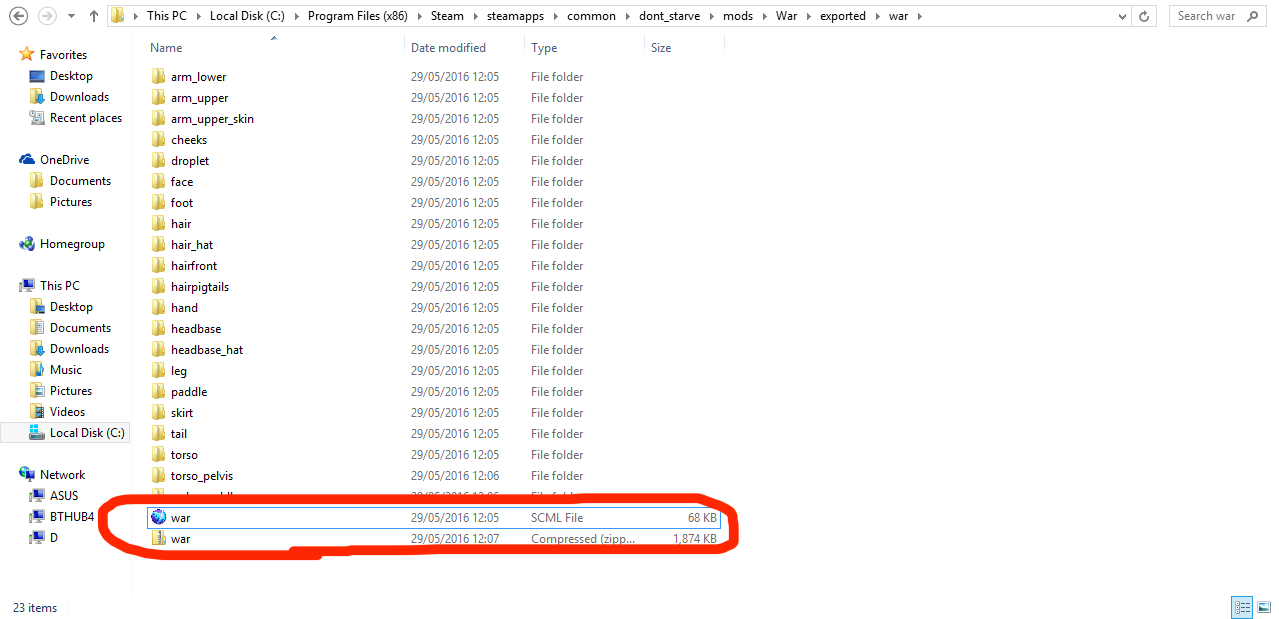The height and width of the screenshot is (619, 1279).
Task: Select the skirt folder icon
Action: coord(158,413)
